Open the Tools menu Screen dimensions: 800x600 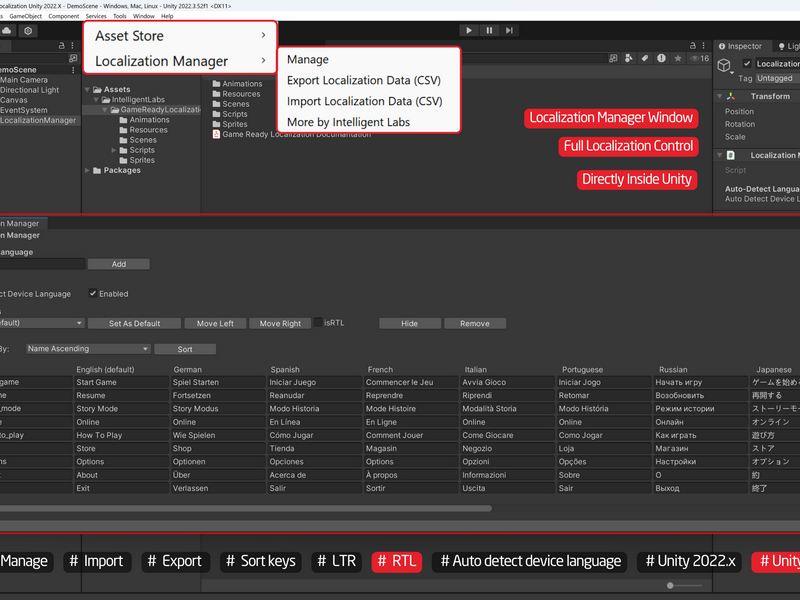pos(120,16)
